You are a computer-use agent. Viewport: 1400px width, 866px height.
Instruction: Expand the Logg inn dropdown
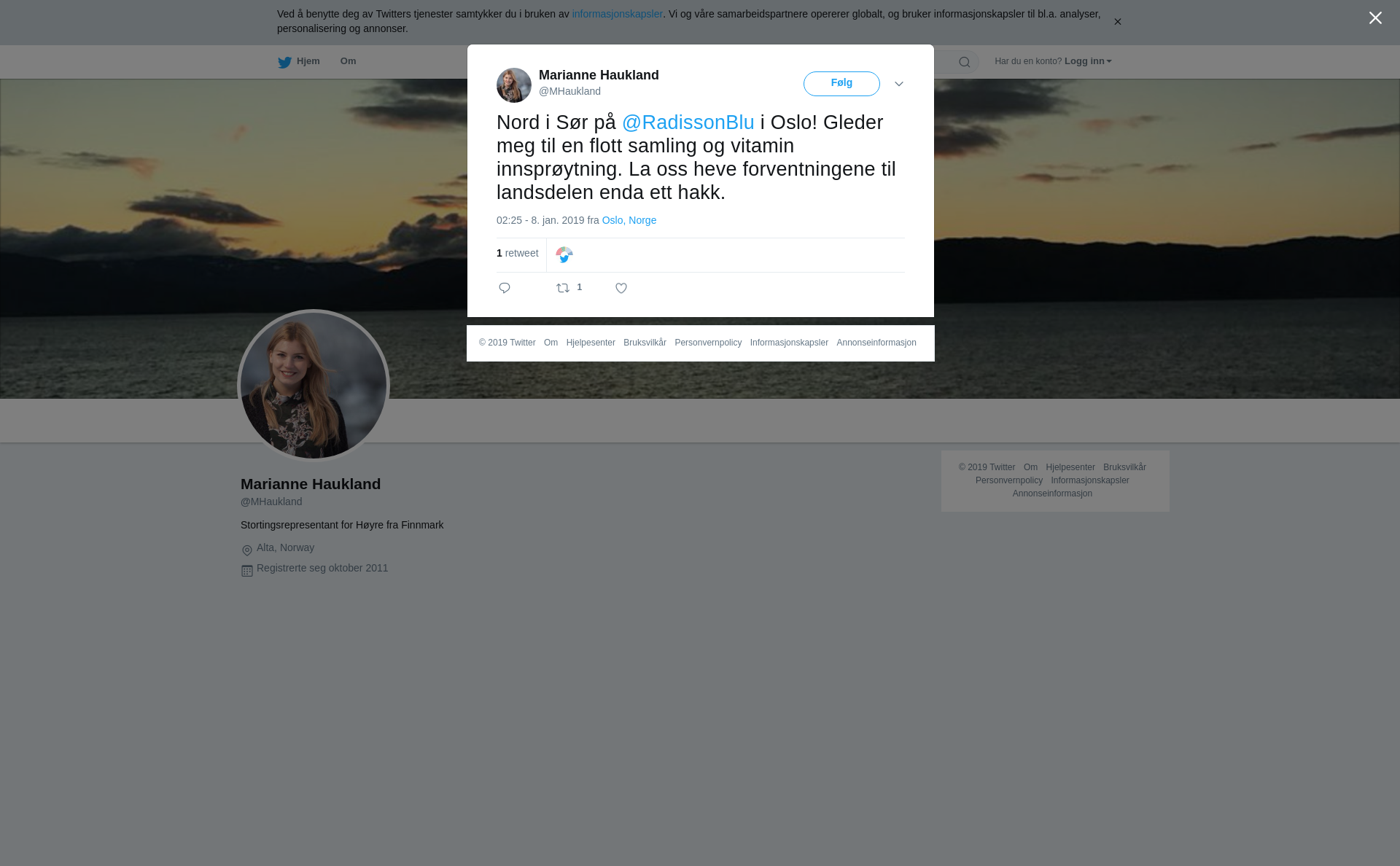click(x=1088, y=61)
